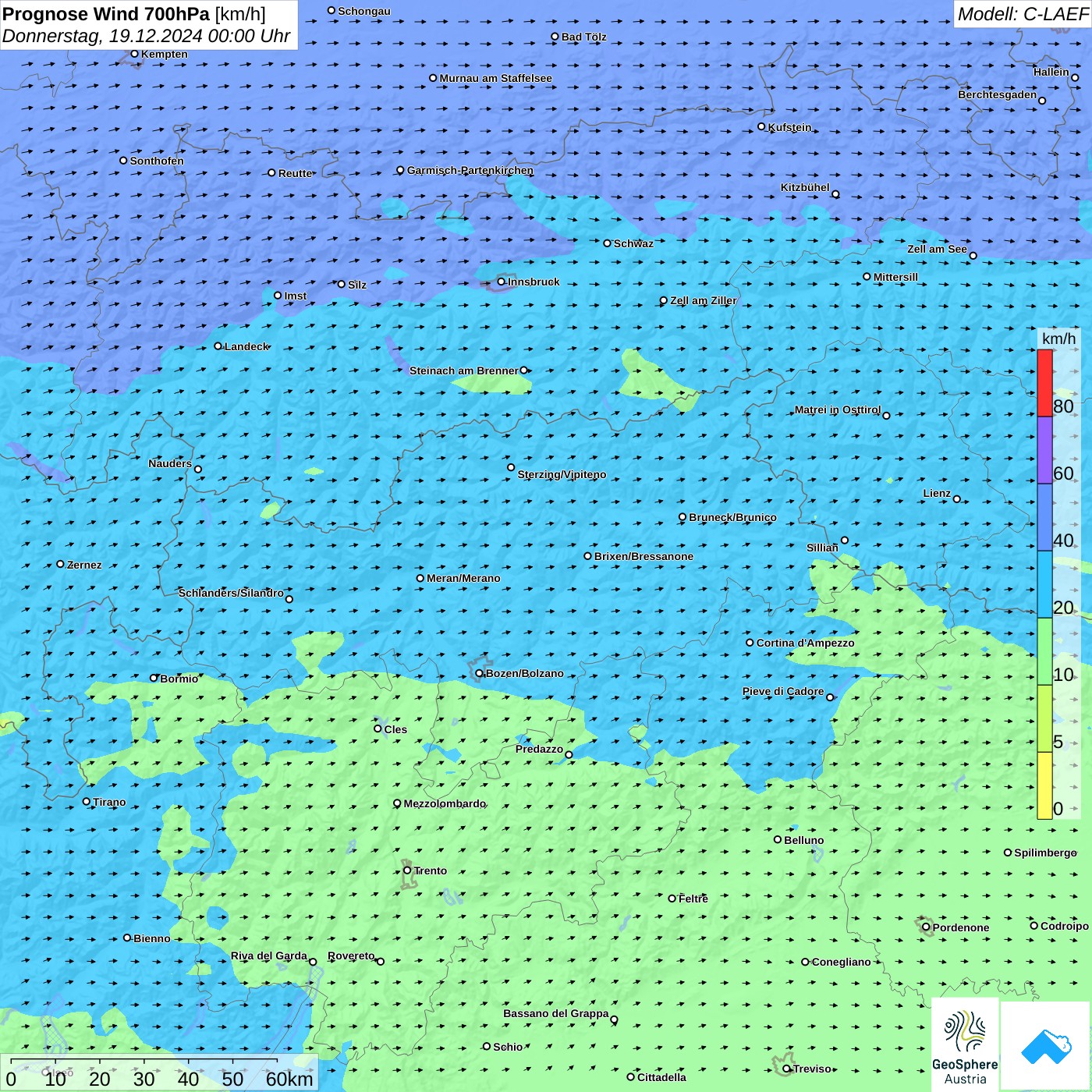
Task: Click the green 10 km/h legend band
Action: pos(1044,651)
